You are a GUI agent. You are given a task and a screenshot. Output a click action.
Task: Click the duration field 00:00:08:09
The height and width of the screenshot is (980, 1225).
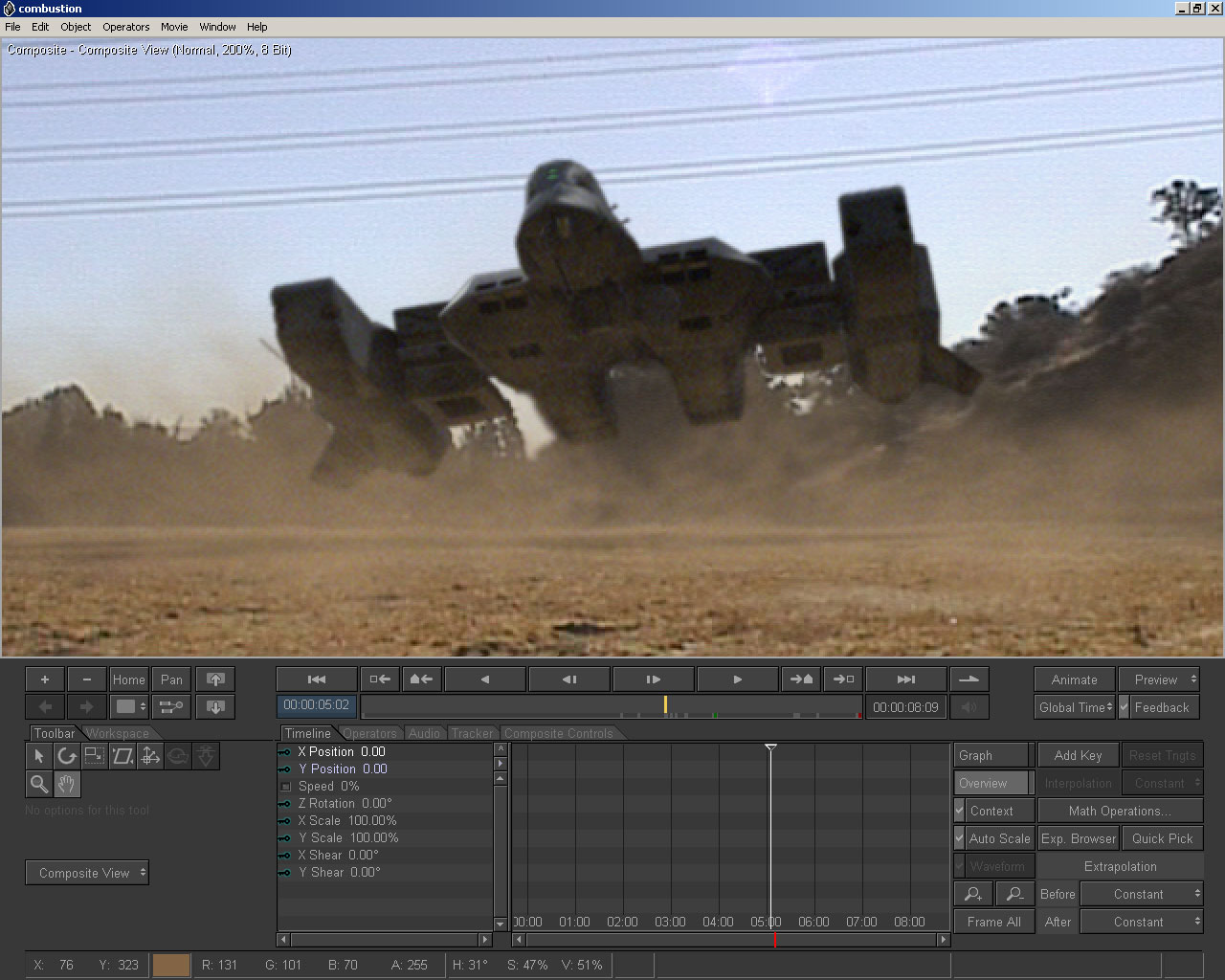coord(905,707)
